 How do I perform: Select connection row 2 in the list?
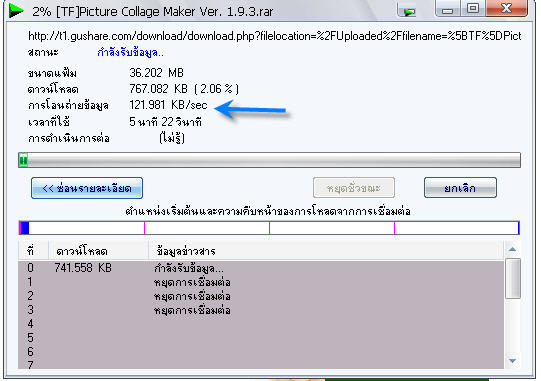pyautogui.click(x=261, y=296)
